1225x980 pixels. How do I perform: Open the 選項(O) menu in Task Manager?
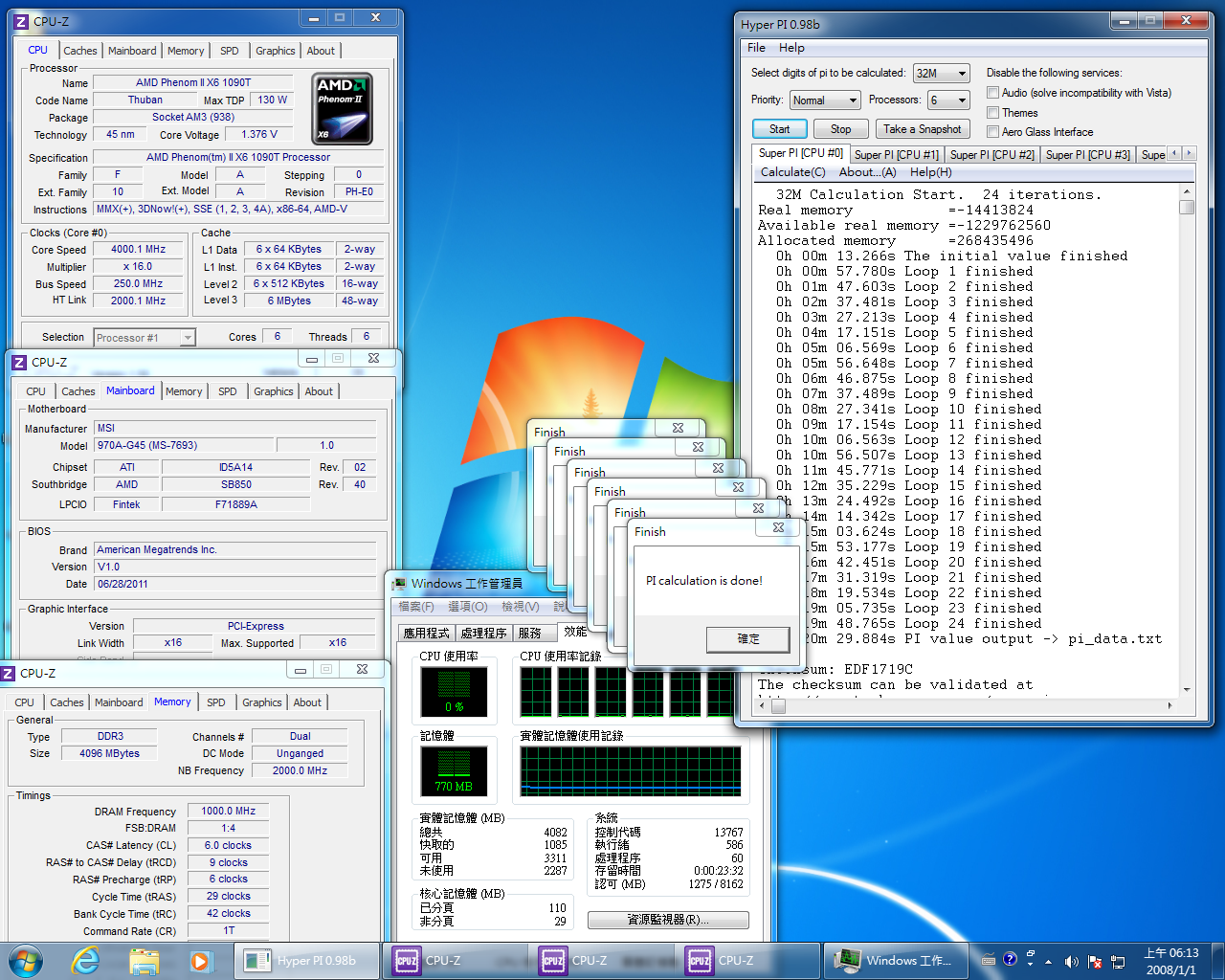(468, 607)
